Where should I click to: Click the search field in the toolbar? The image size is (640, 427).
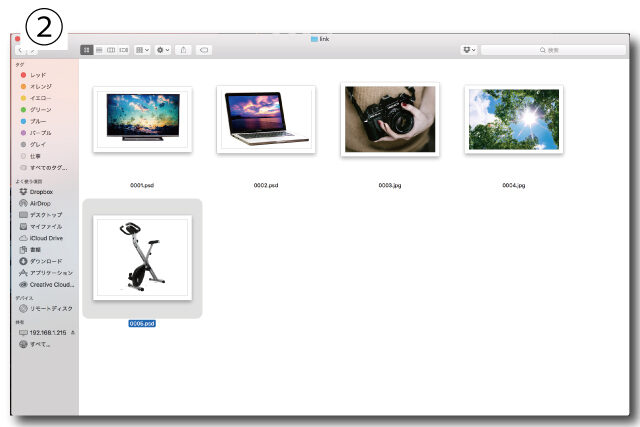pos(553,49)
